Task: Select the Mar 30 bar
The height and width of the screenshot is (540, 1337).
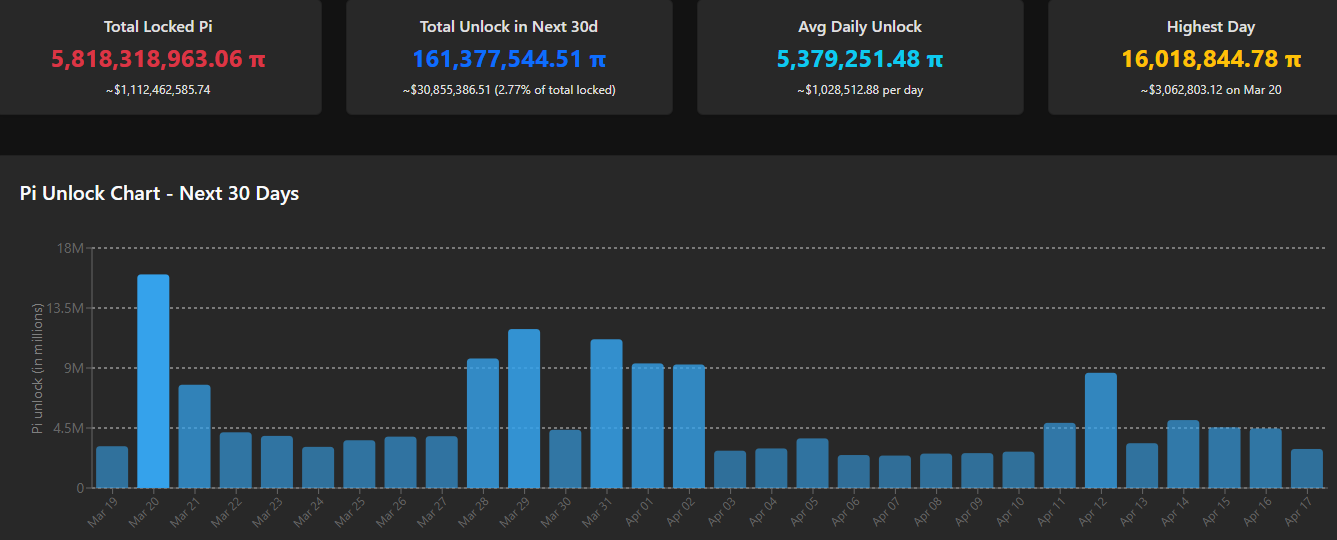Action: [x=565, y=458]
